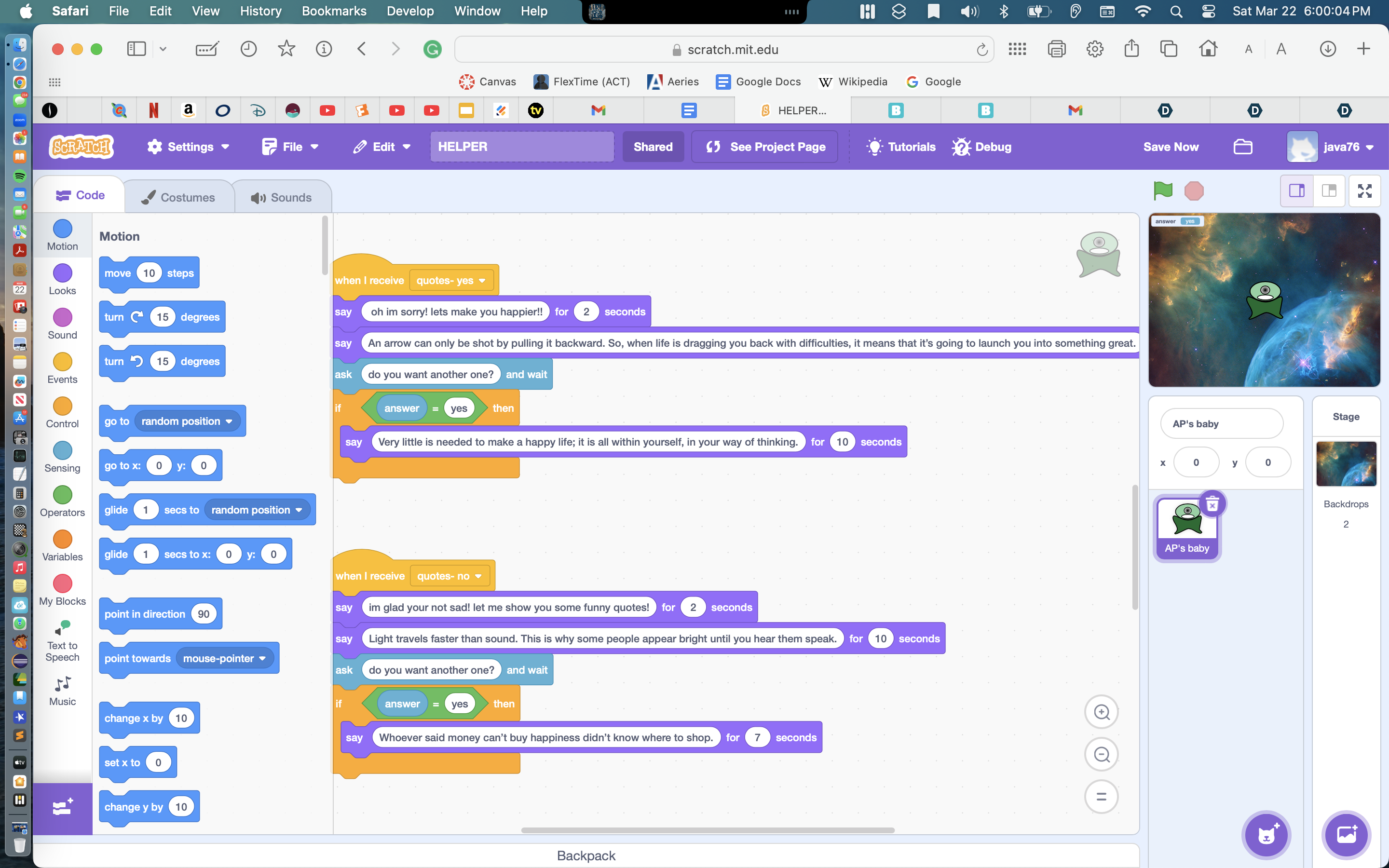1389x868 pixels.
Task: Click Save Now
Action: (x=1171, y=147)
